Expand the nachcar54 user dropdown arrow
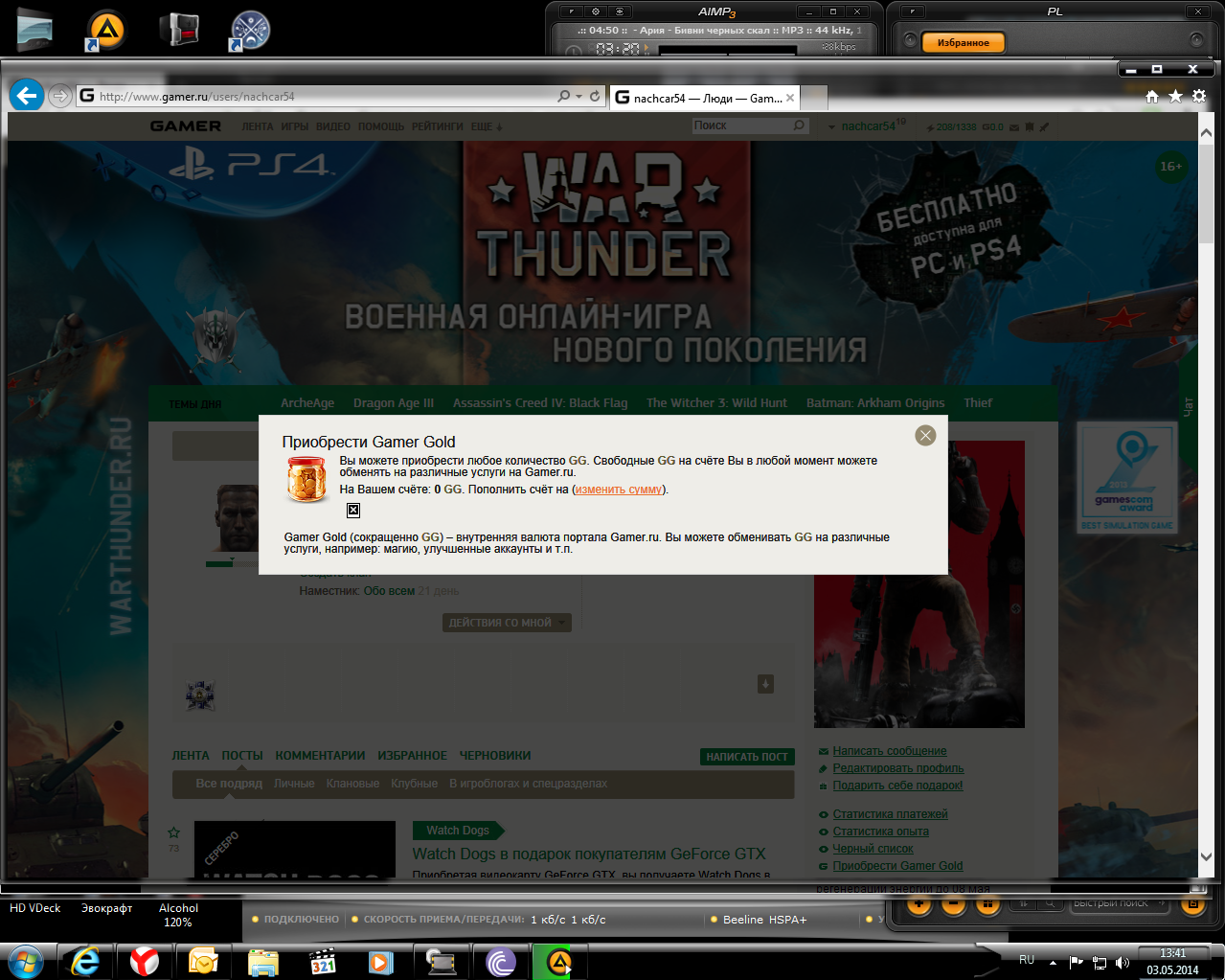The width and height of the screenshot is (1225, 980). [831, 126]
